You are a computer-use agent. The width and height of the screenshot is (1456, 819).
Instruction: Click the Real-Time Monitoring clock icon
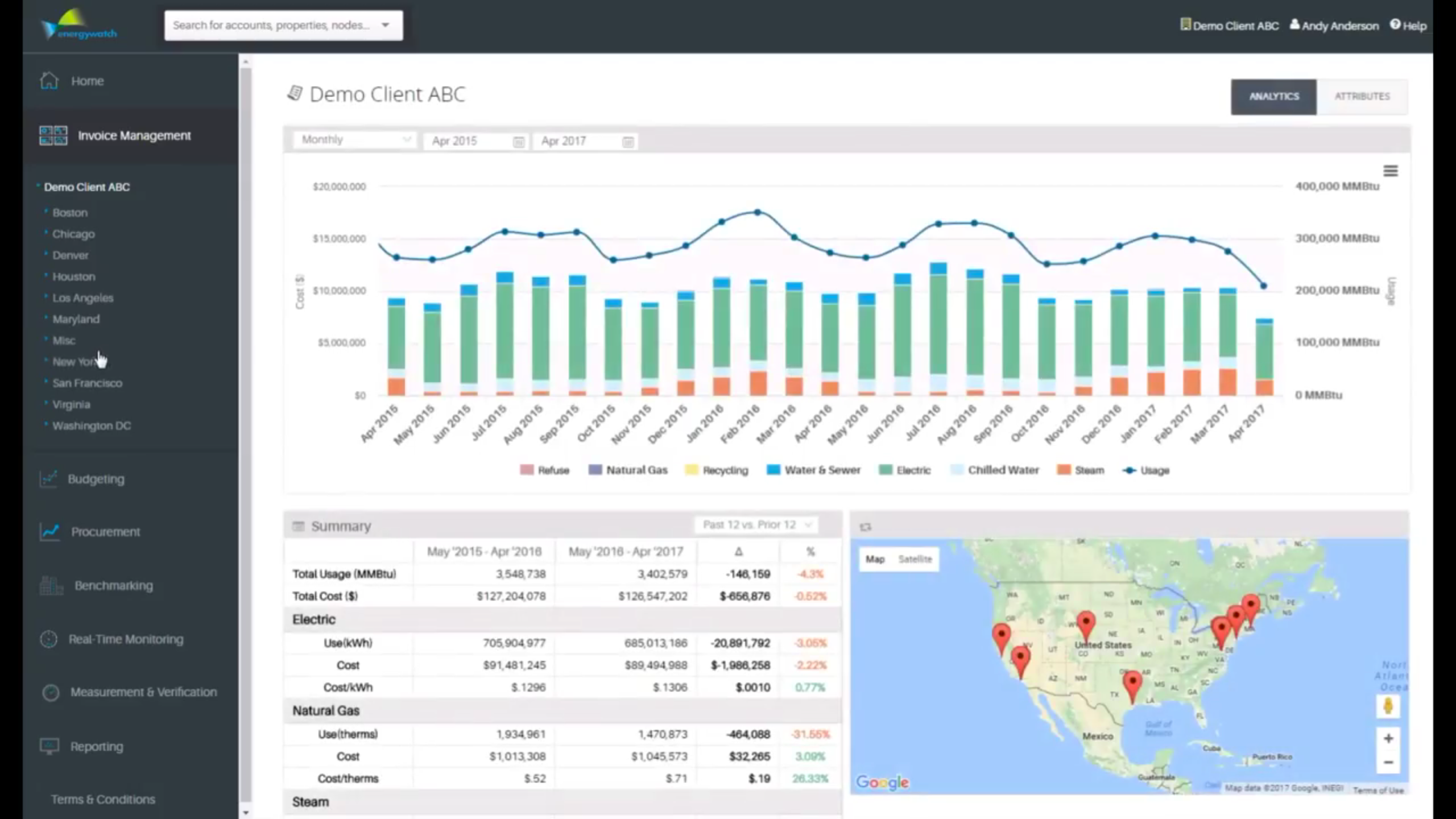(49, 639)
